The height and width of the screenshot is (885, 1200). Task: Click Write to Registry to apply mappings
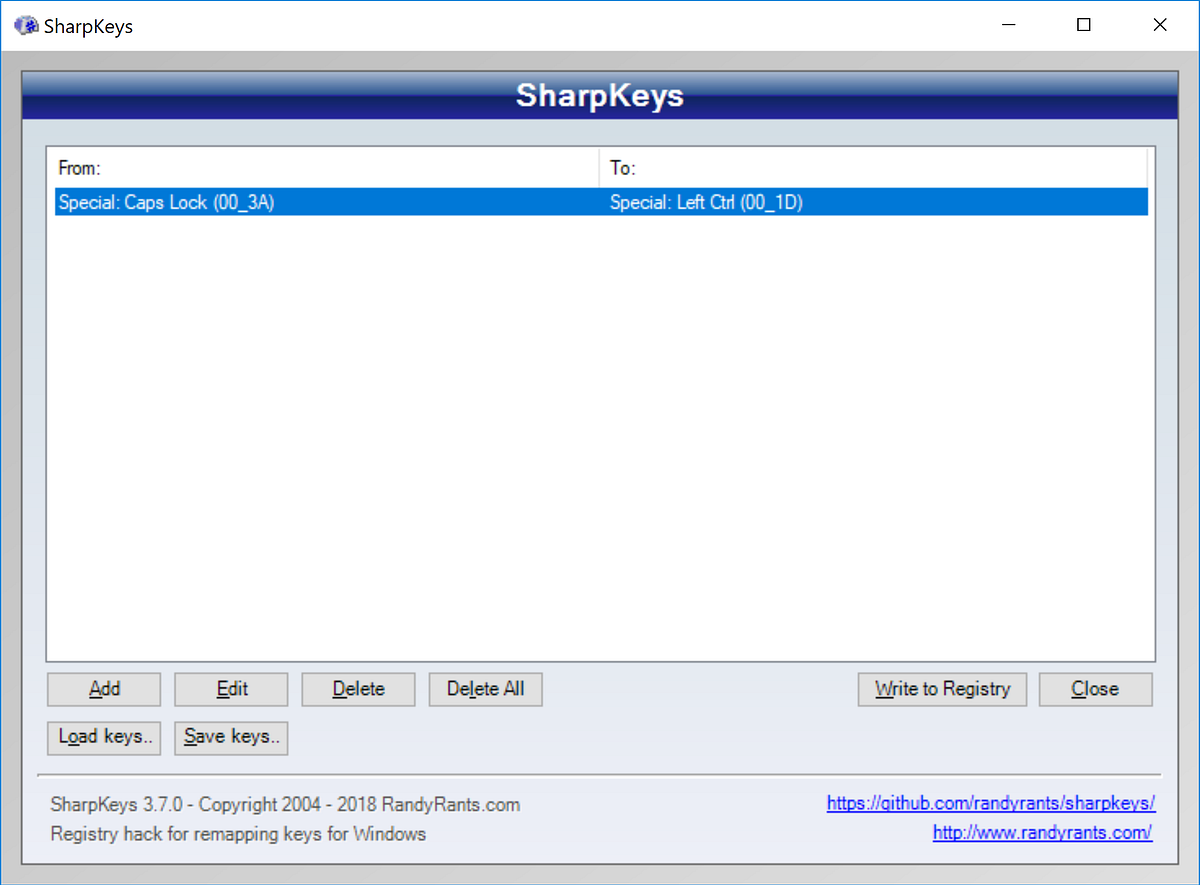coord(941,689)
